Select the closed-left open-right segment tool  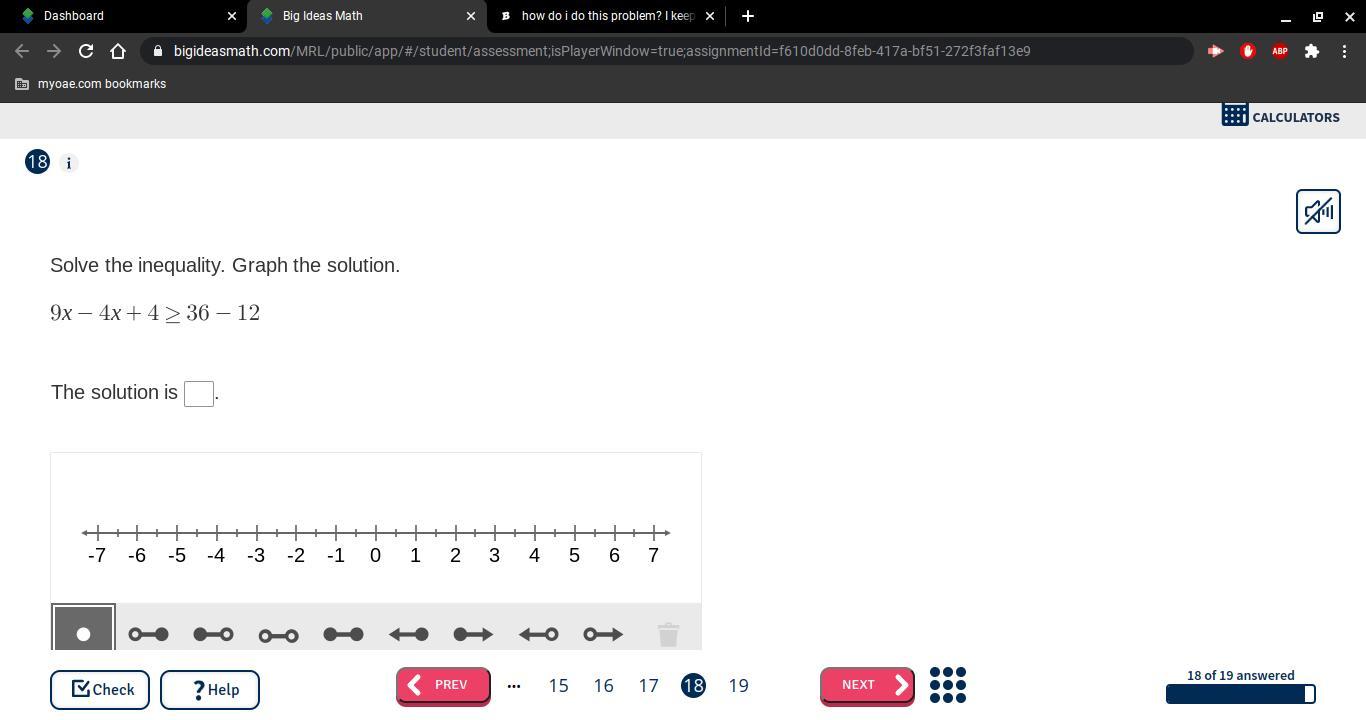[213, 634]
